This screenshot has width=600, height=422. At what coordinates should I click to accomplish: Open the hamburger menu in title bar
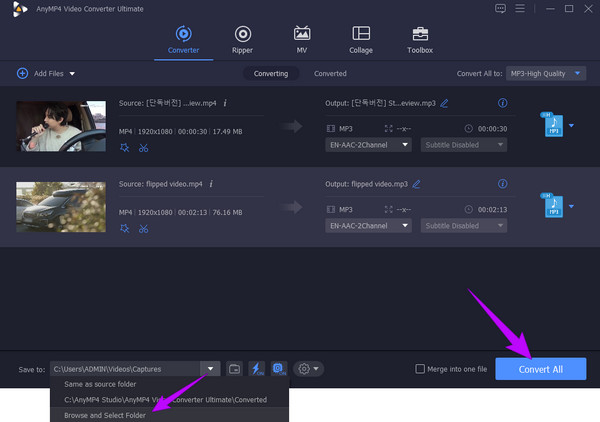coord(520,8)
